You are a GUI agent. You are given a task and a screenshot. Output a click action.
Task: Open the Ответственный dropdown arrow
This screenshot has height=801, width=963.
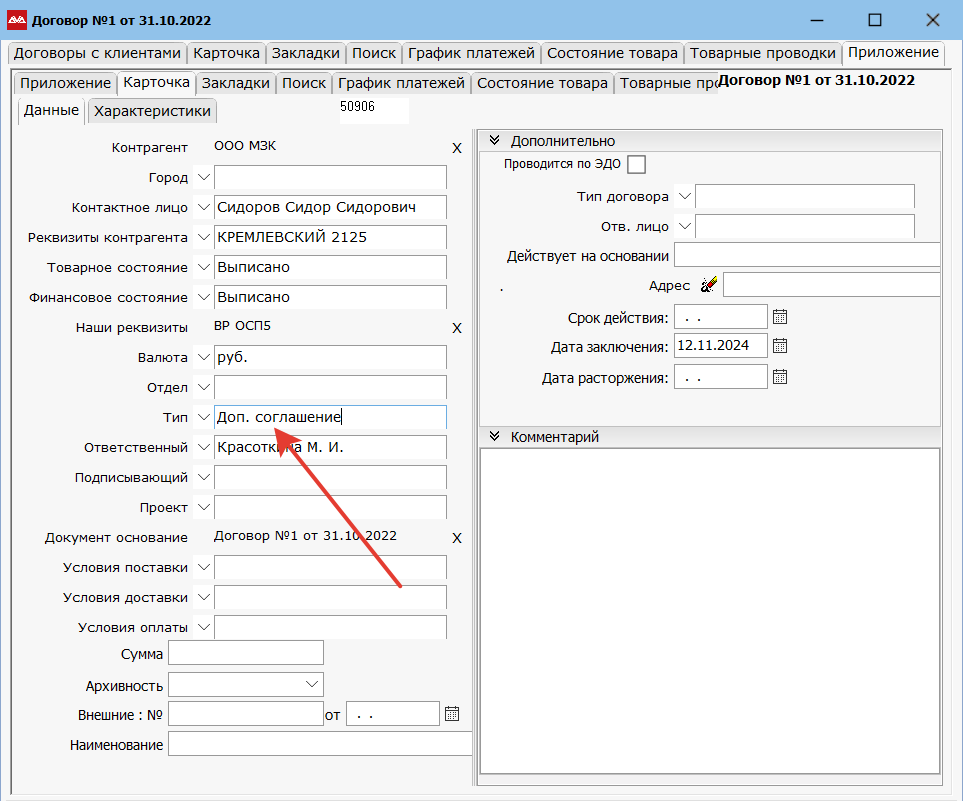203,447
